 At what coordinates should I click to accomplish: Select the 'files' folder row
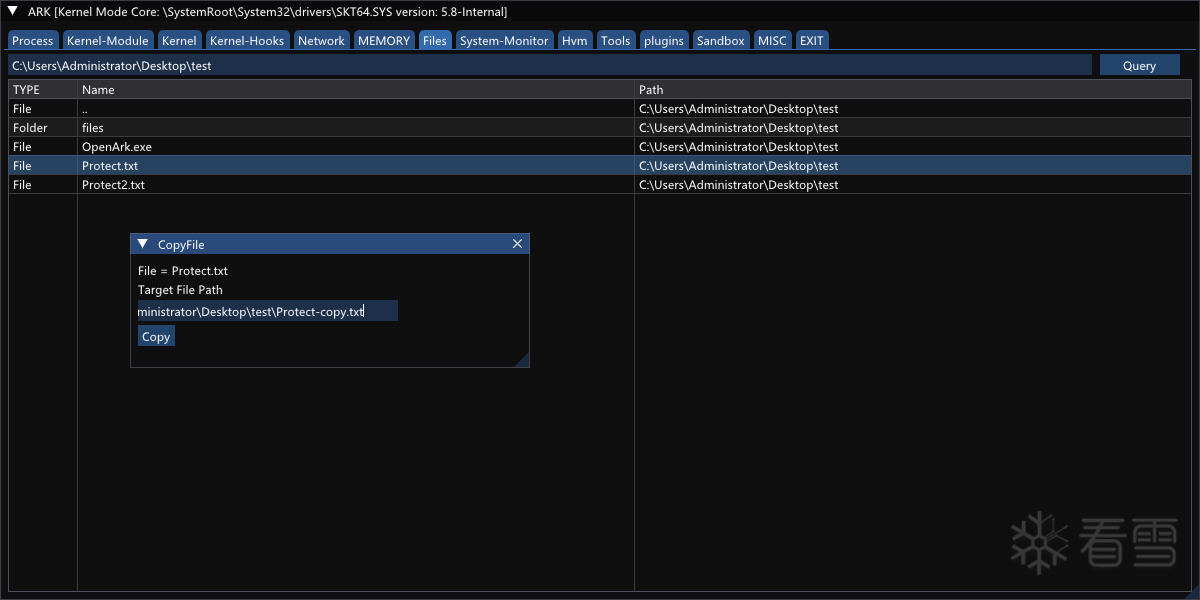coord(600,127)
